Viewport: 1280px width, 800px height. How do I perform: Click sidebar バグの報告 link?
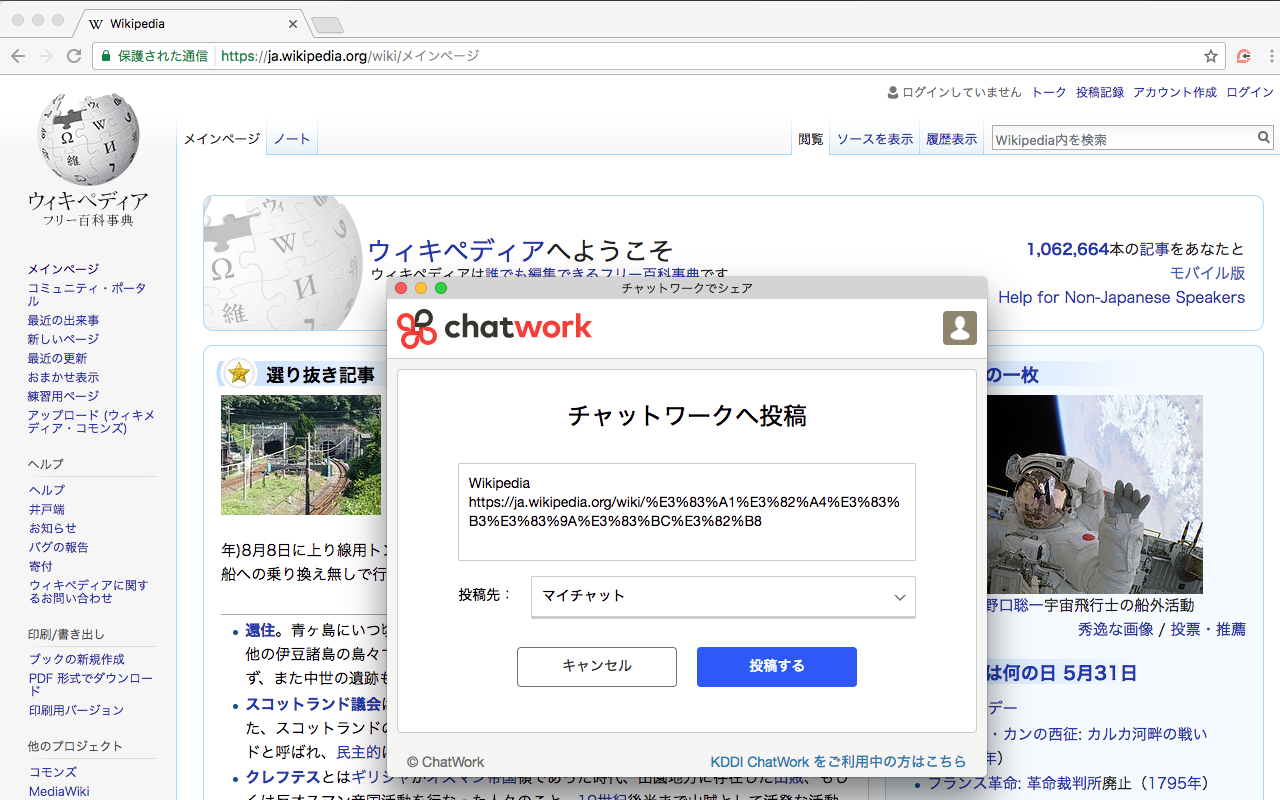pyautogui.click(x=58, y=547)
